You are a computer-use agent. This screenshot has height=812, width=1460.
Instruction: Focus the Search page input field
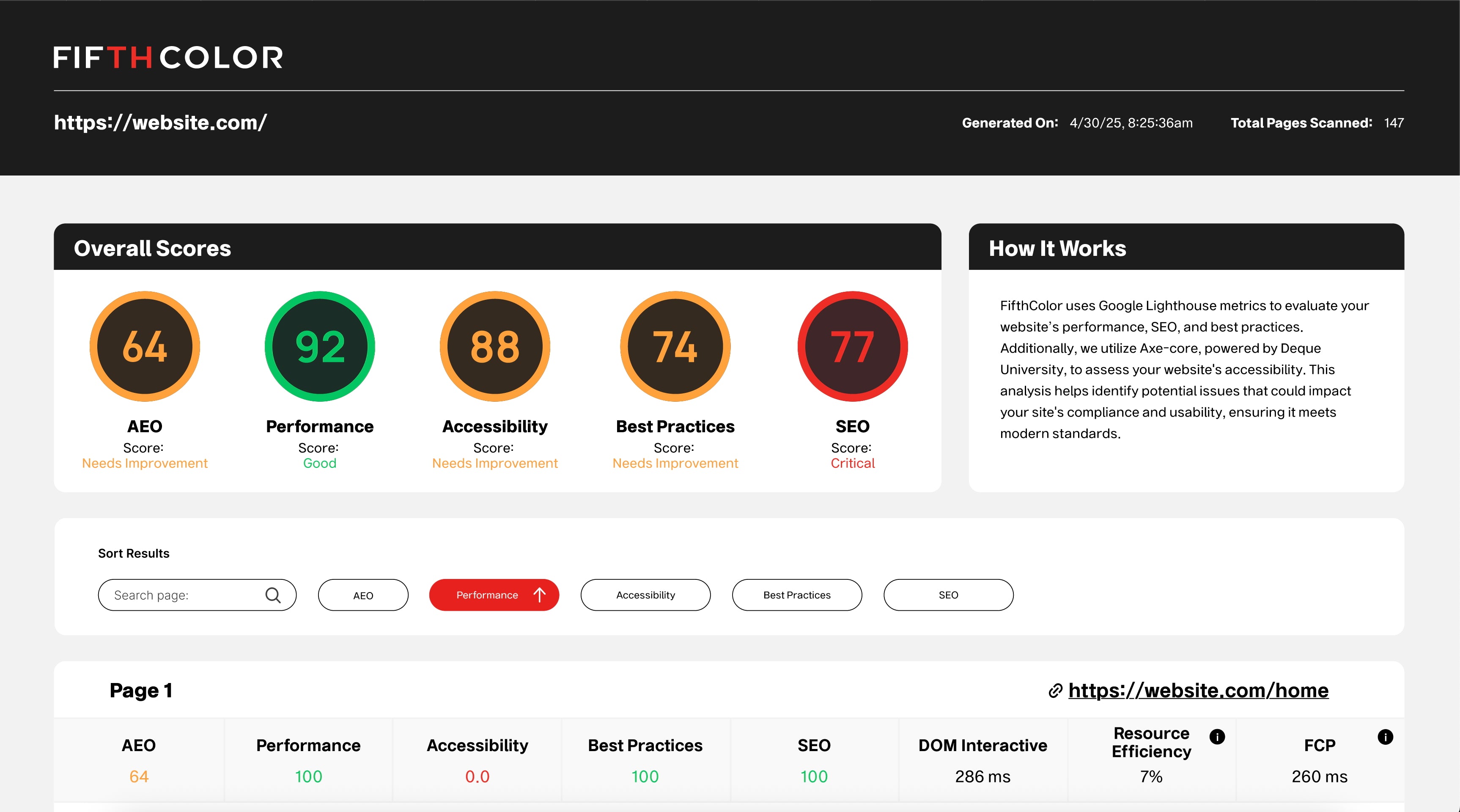[197, 595]
